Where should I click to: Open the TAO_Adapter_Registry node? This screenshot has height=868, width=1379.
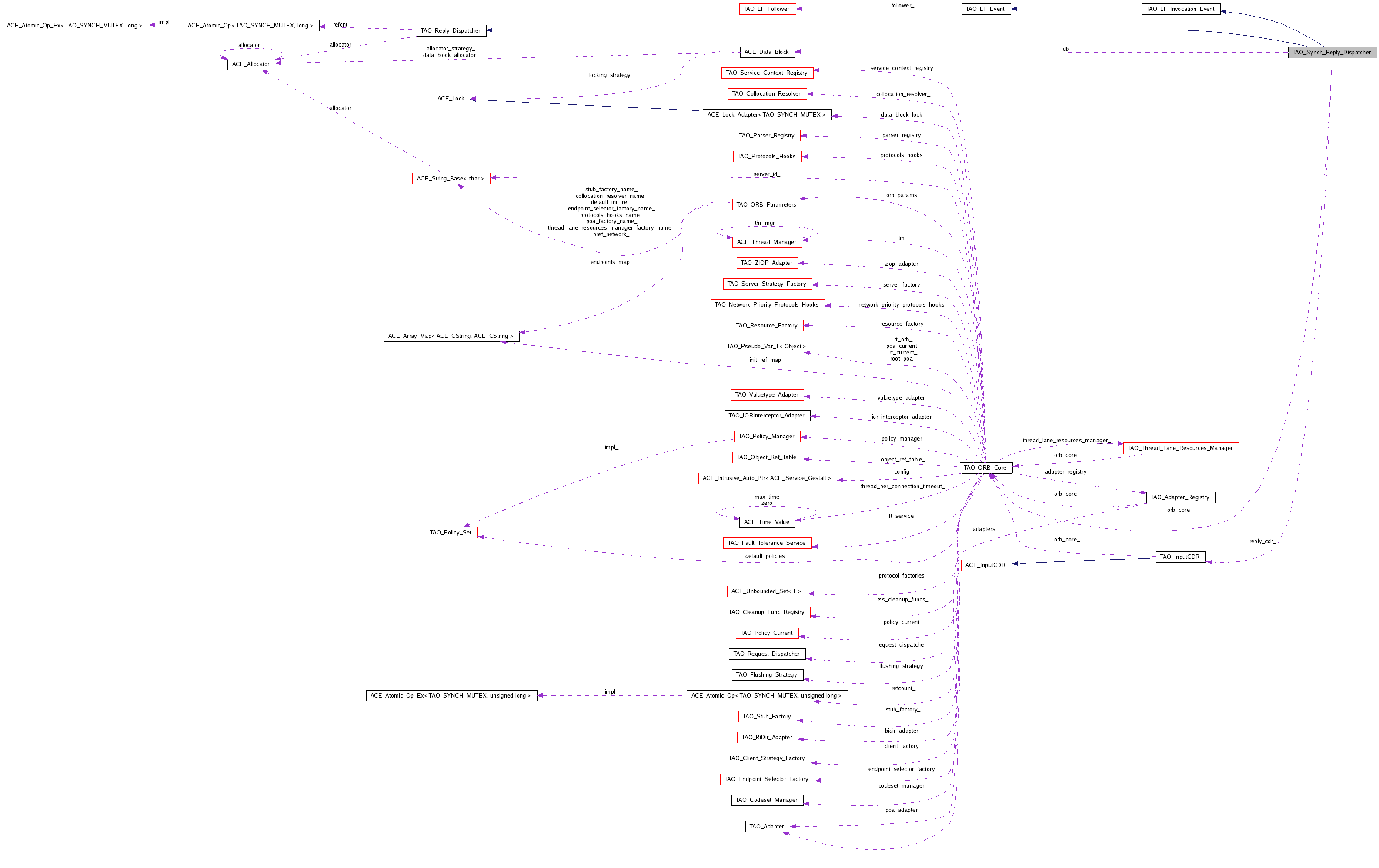tap(1180, 497)
